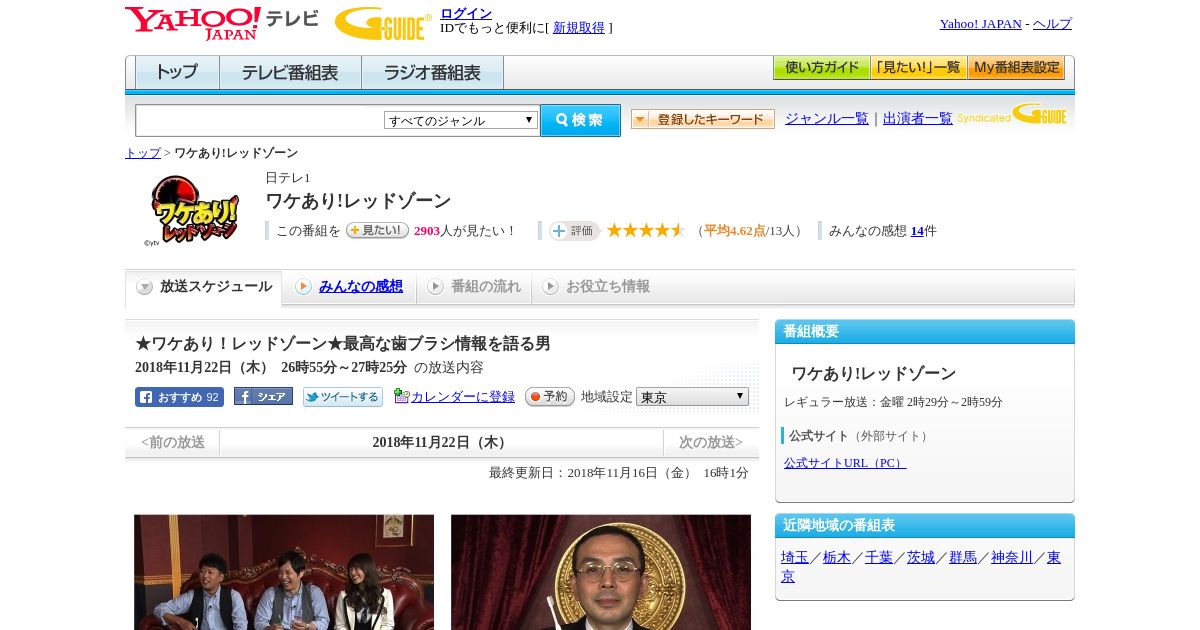Viewport: 1200px width, 630px height.
Task: Click the studio guests photo thumbnail
Action: pyautogui.click(x=284, y=572)
